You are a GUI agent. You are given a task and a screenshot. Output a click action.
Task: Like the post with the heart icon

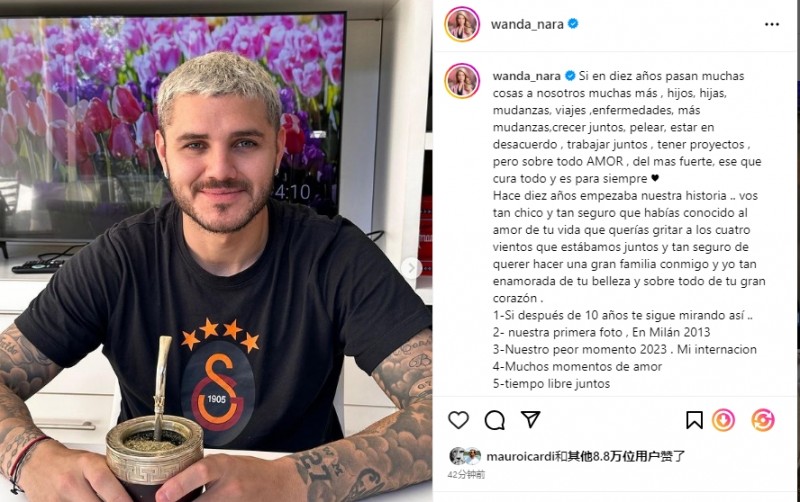(x=458, y=420)
